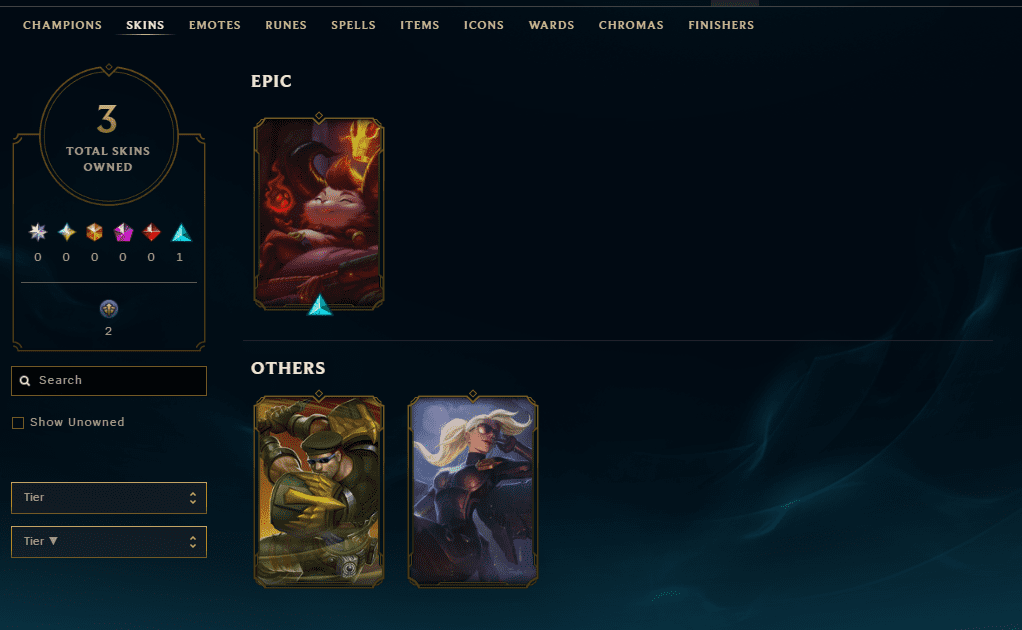
Task: Click the Mythic tier star icon
Action: point(66,232)
